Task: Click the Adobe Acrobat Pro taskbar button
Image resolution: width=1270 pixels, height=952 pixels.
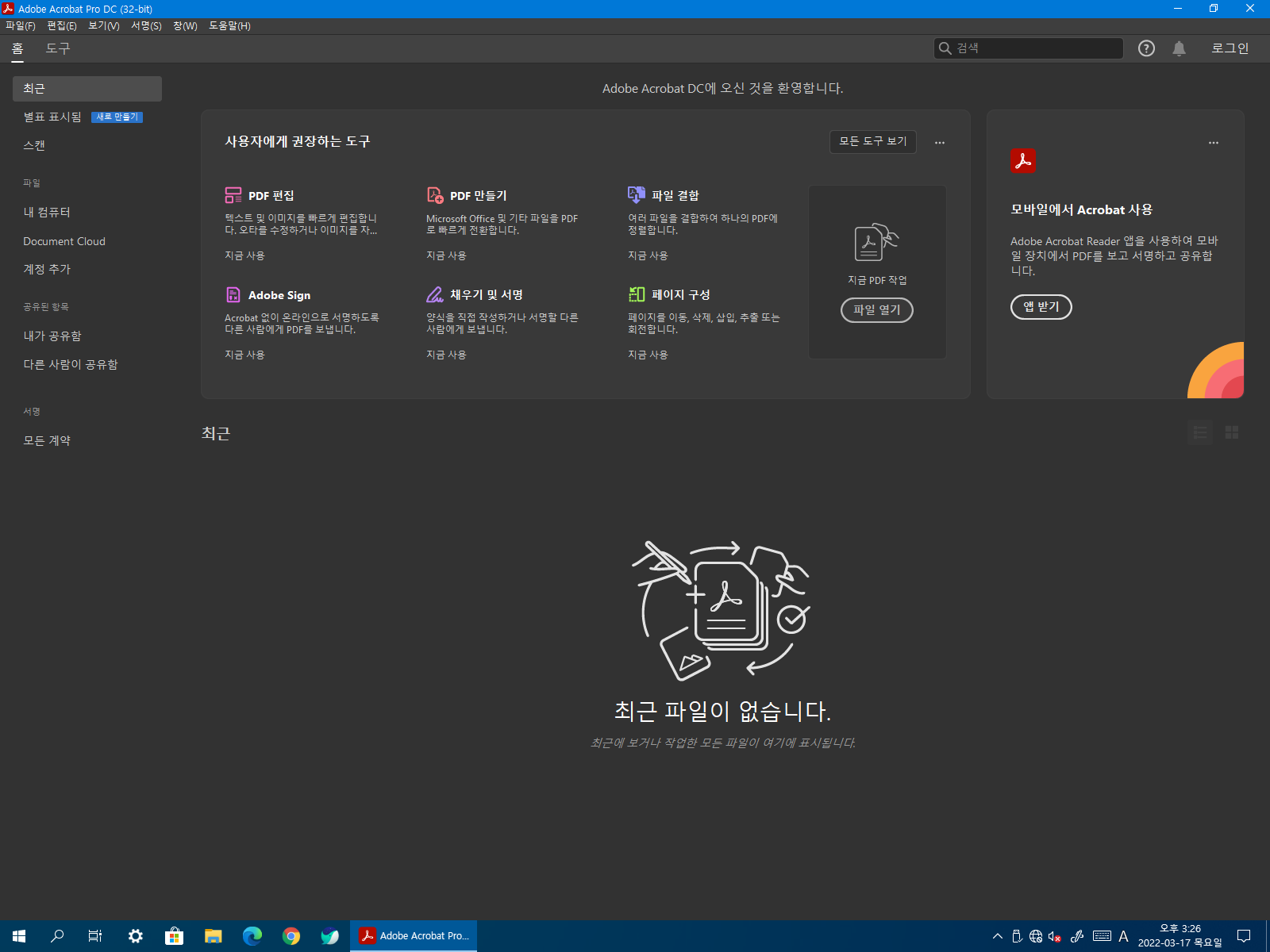Action: [414, 936]
